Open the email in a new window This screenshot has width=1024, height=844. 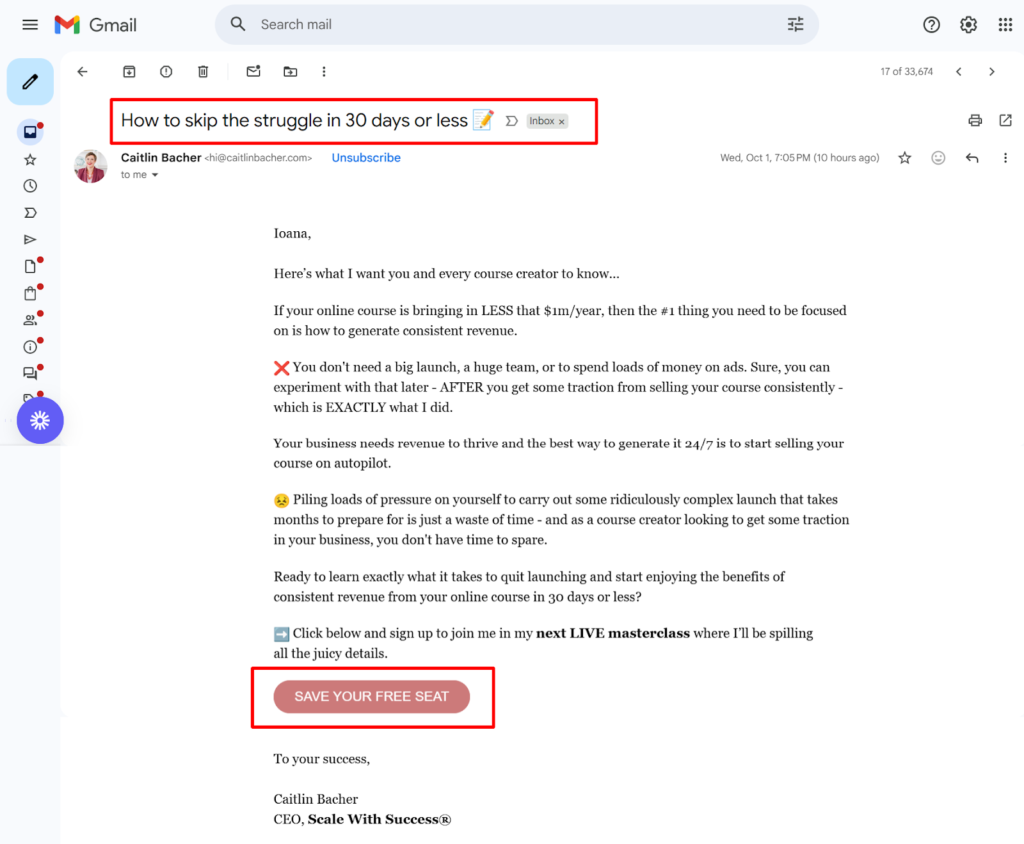(1005, 119)
